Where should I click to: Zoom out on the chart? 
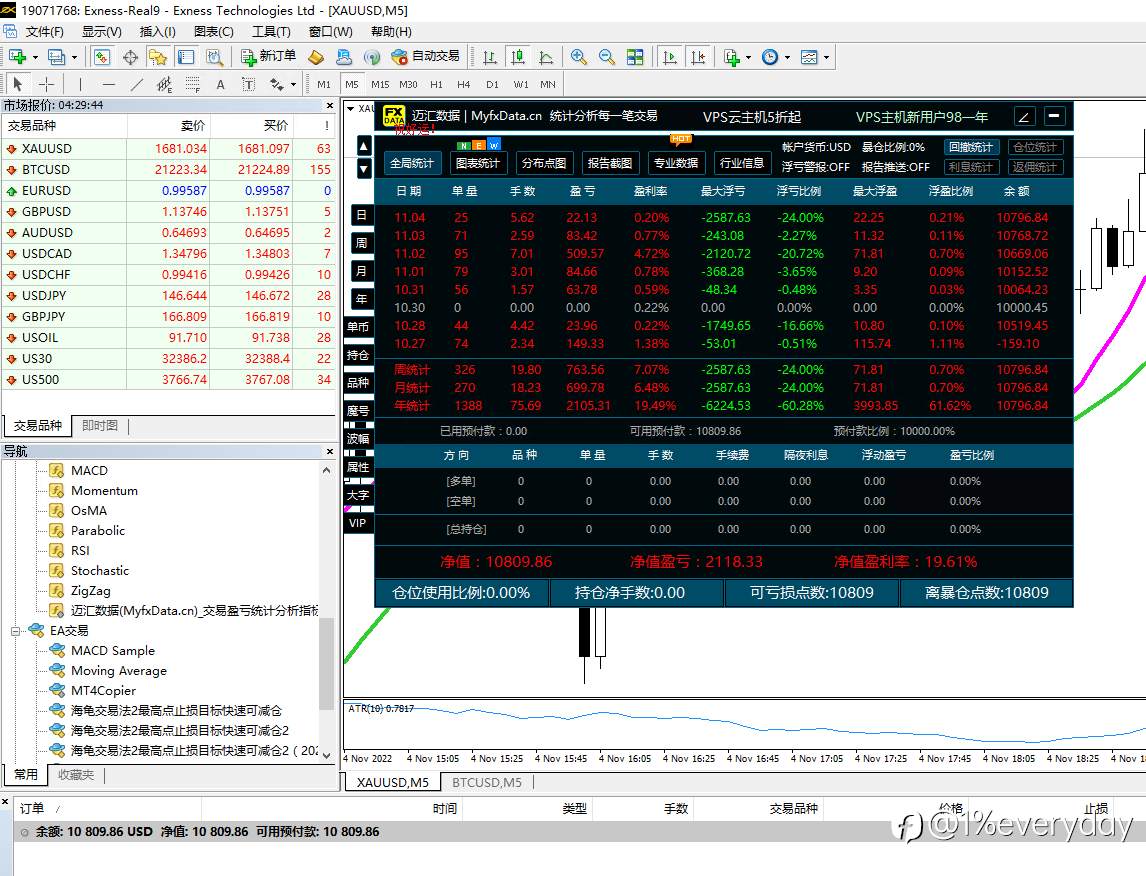pos(607,57)
